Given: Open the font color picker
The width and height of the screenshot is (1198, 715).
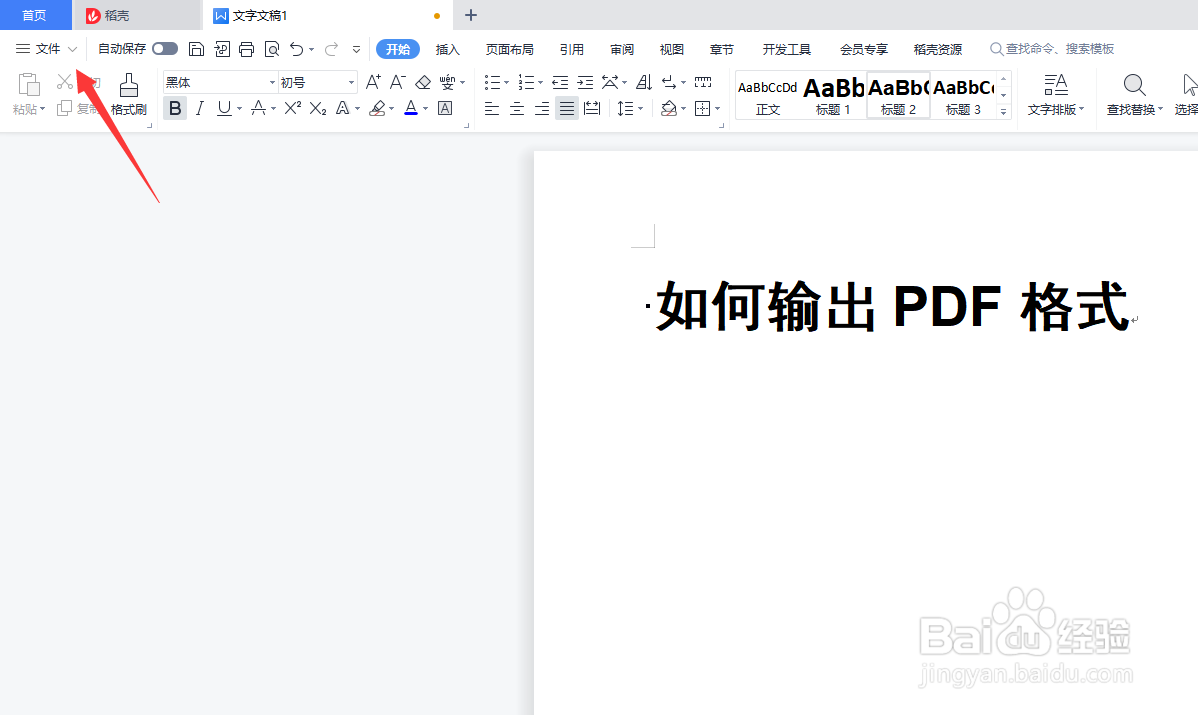Looking at the screenshot, I should (x=410, y=108).
